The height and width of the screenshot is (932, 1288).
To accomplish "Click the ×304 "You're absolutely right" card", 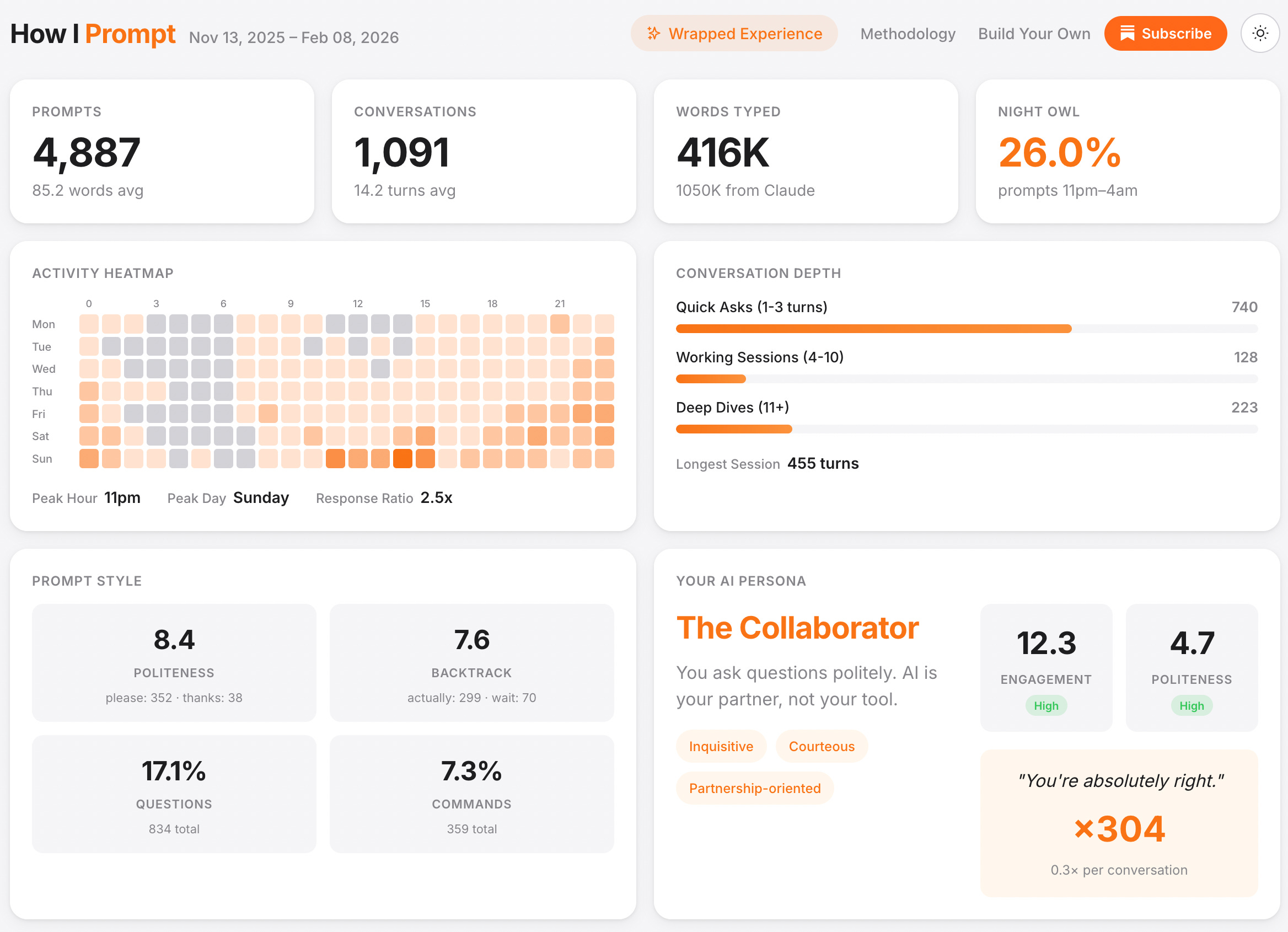I will point(1118,823).
